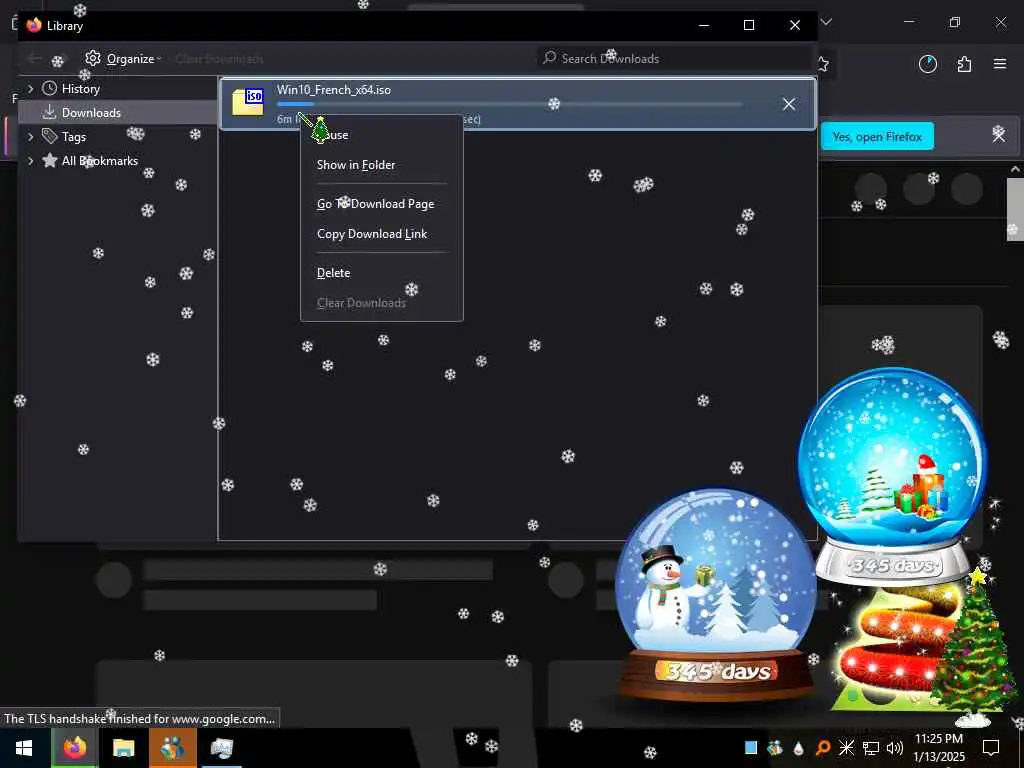Click the rightmost pinned taskbar app icon
Viewport: 1024px width, 768px height.
click(221, 748)
